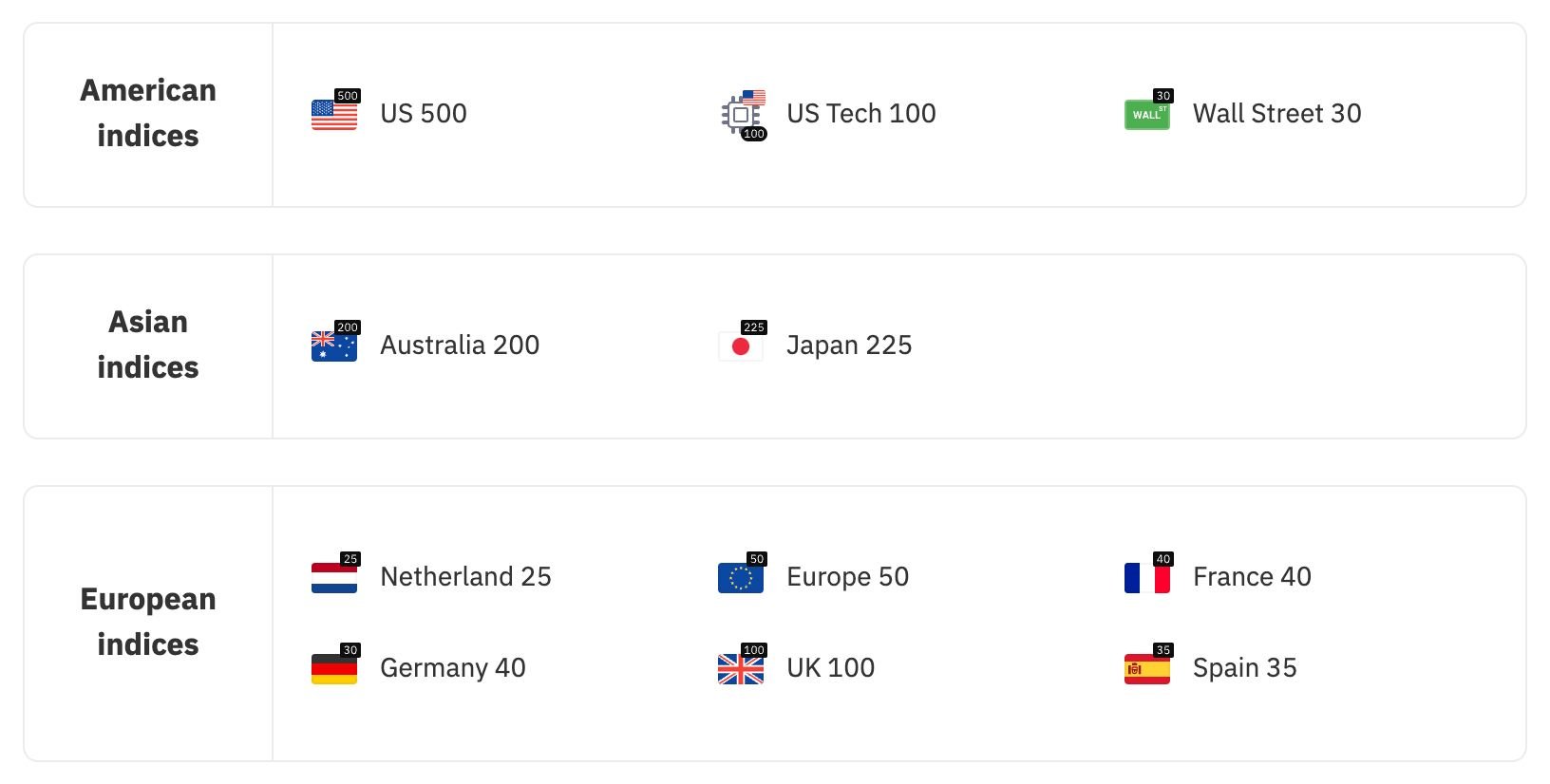The width and height of the screenshot is (1550, 784).
Task: Click the Netherland 25 flag icon
Action: 334,577
